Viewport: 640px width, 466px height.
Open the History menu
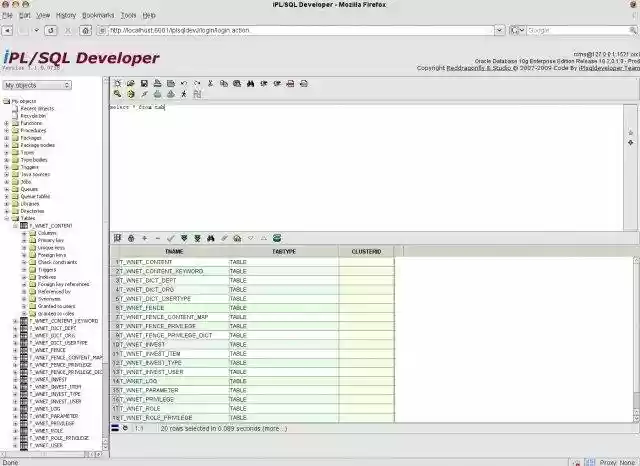(x=66, y=15)
